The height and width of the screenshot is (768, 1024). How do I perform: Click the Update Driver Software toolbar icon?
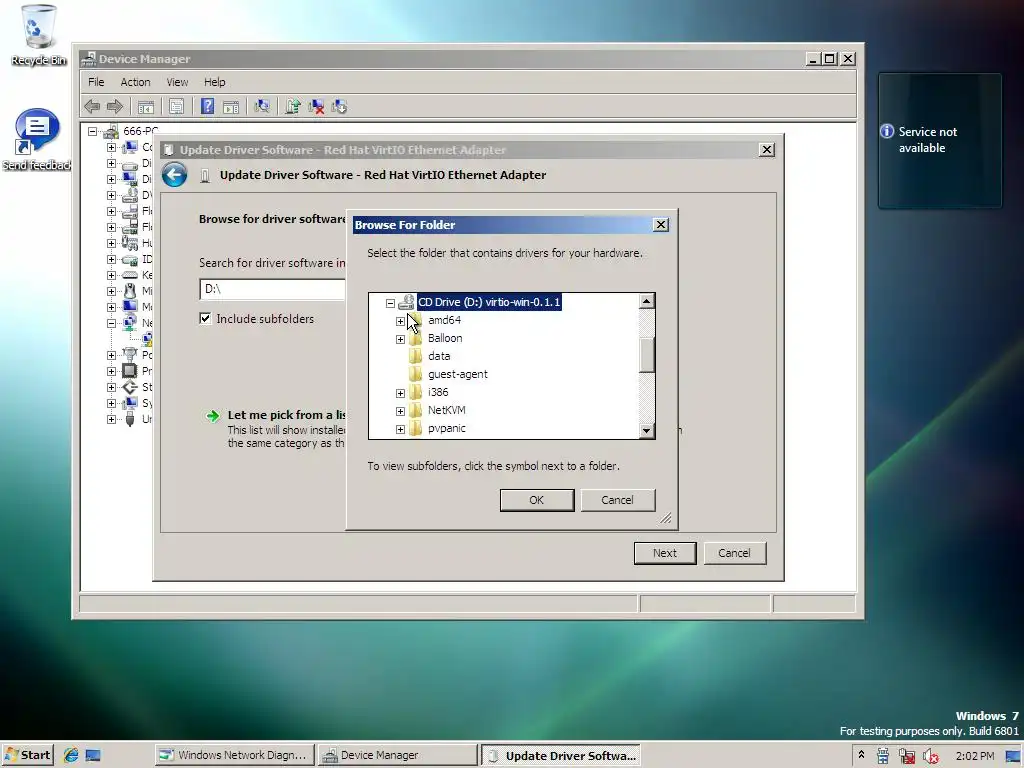(293, 106)
